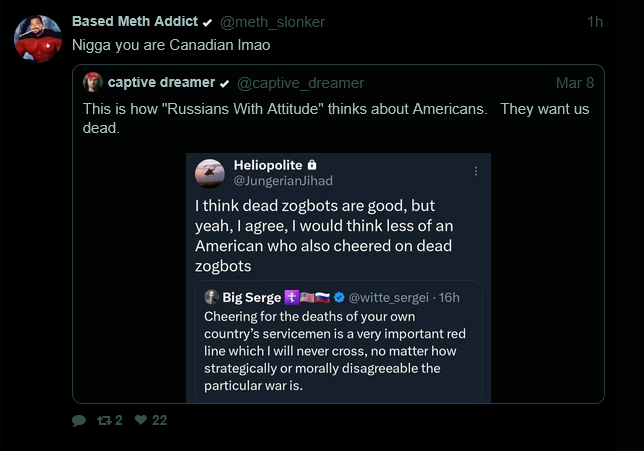Image resolution: width=644 pixels, height=451 pixels.
Task: Click Heliopolite's round profile picture
Action: coord(210,172)
